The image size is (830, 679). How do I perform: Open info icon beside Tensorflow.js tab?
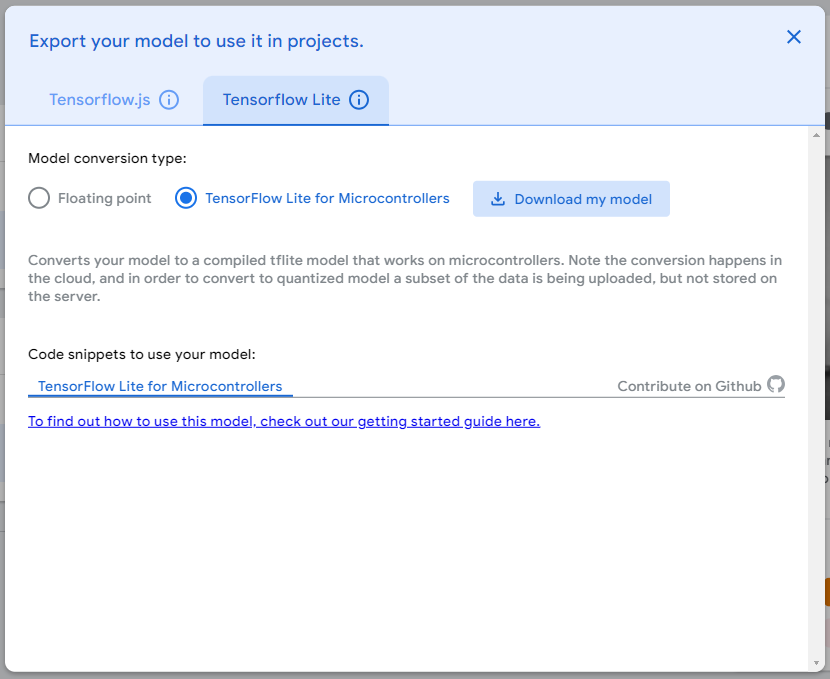click(169, 99)
